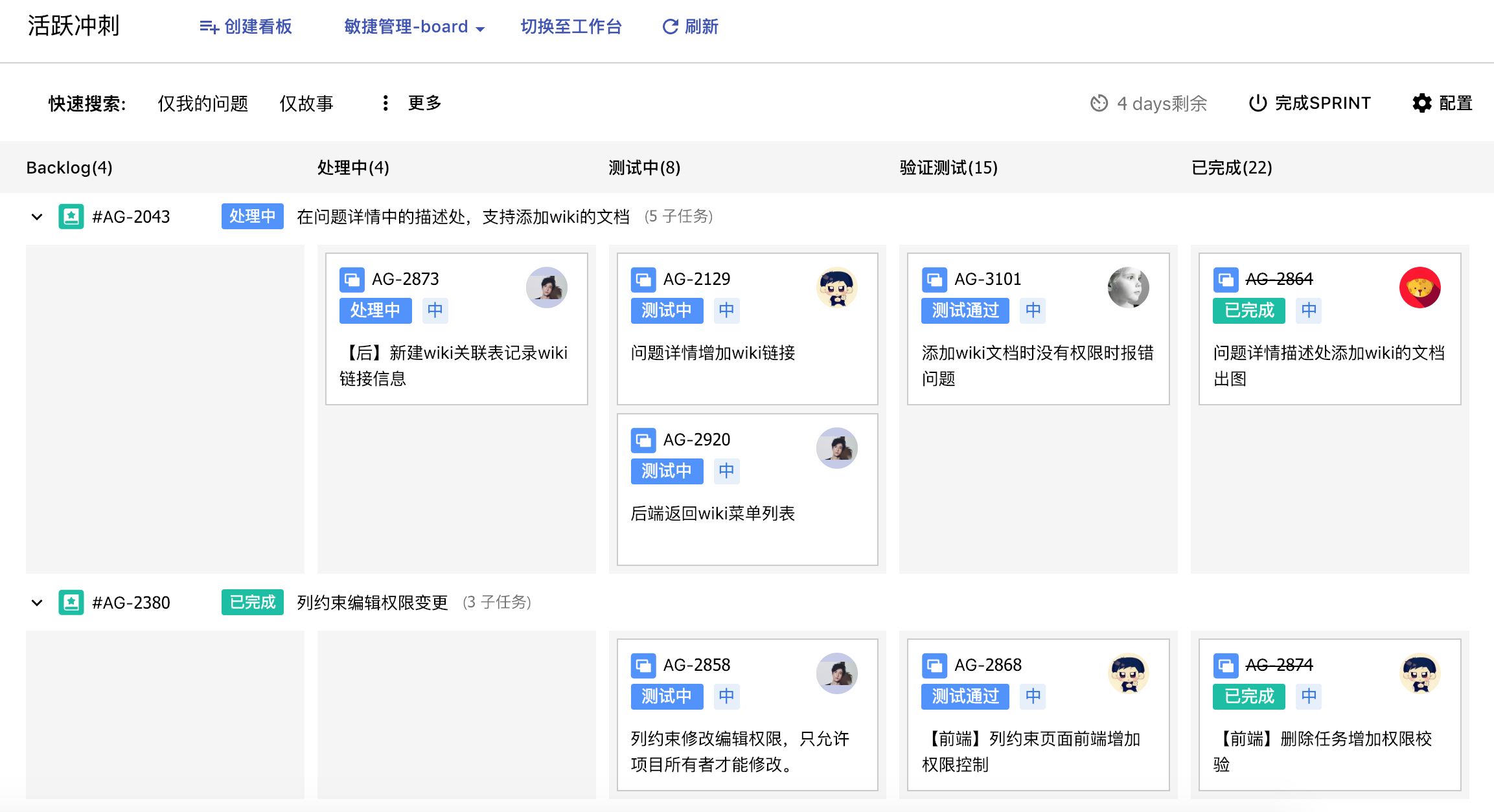The height and width of the screenshot is (812, 1494).
Task: Open issue link #AG-2380
Action: coord(131,602)
